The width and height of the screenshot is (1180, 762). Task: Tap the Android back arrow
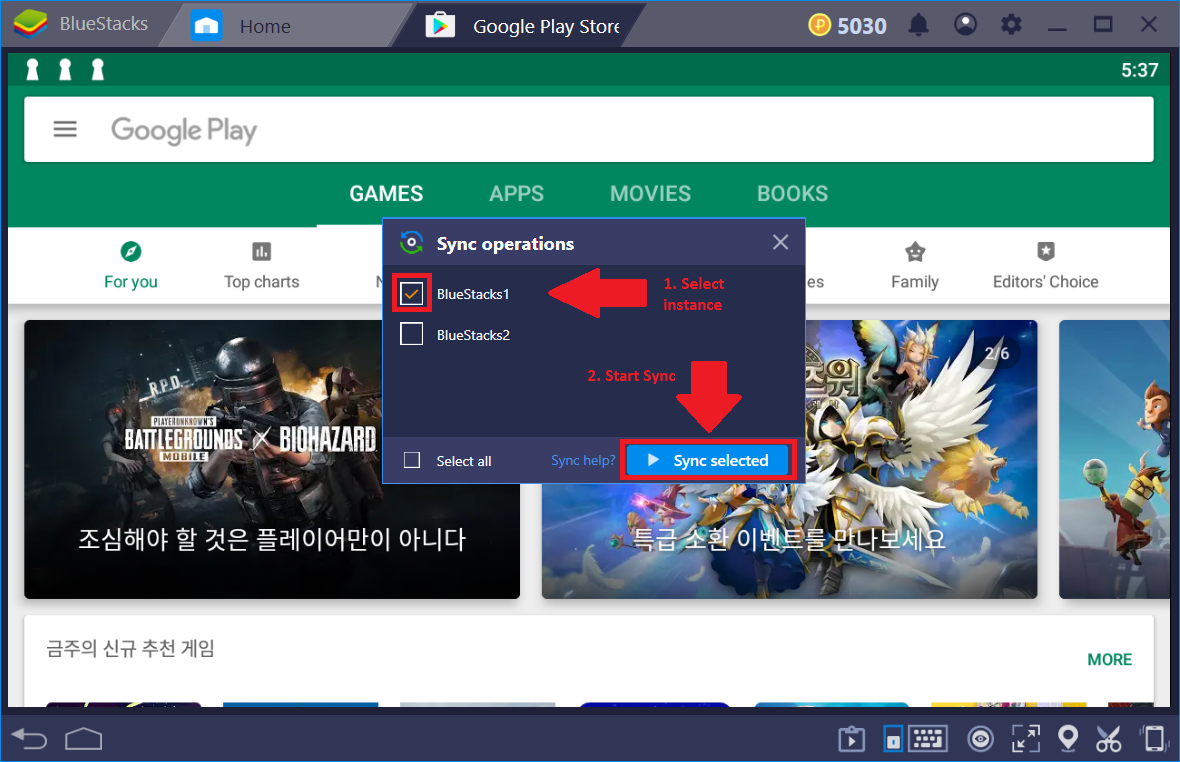click(x=29, y=739)
